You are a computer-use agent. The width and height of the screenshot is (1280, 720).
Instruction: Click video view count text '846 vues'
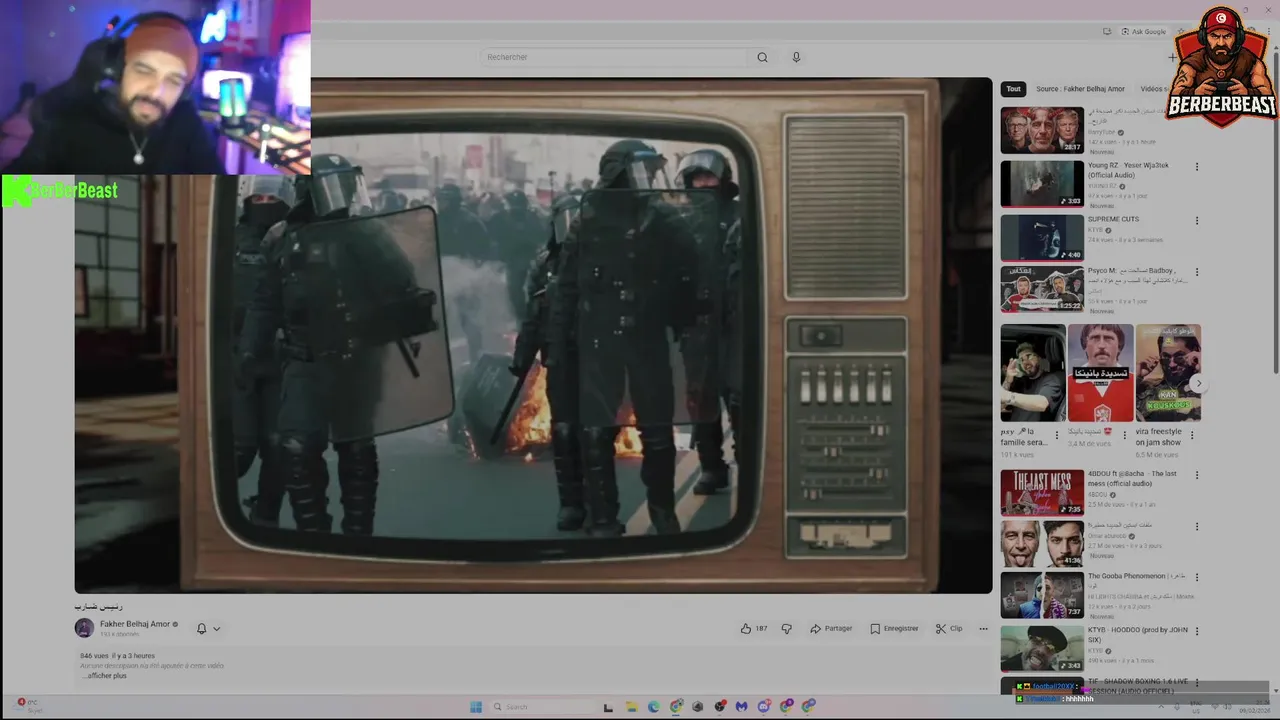click(93, 656)
